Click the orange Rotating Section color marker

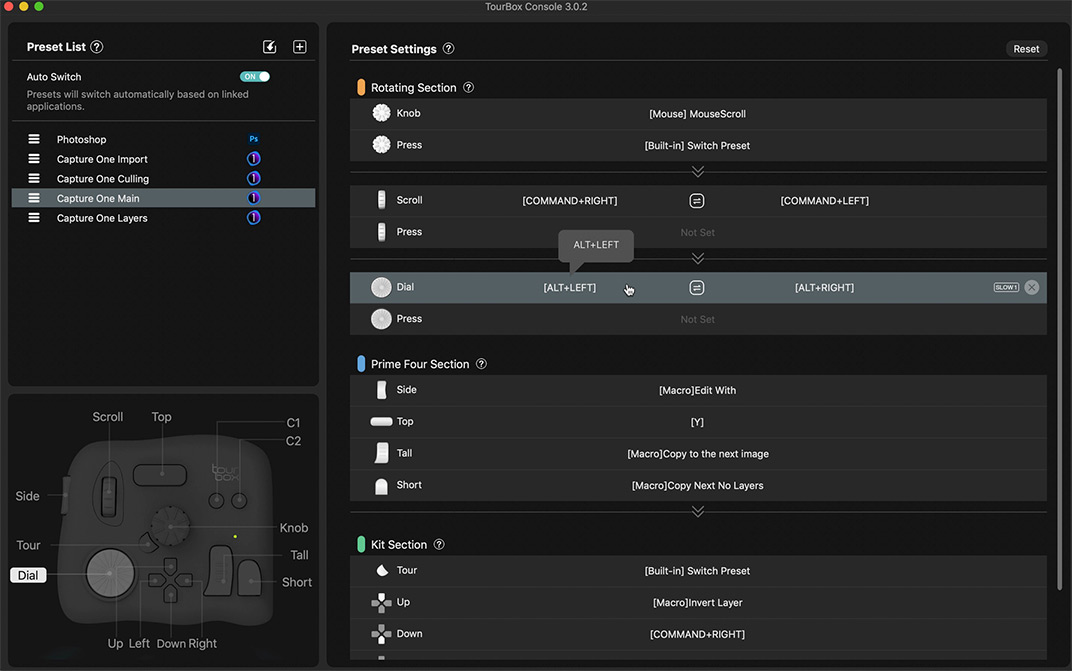[x=361, y=88]
